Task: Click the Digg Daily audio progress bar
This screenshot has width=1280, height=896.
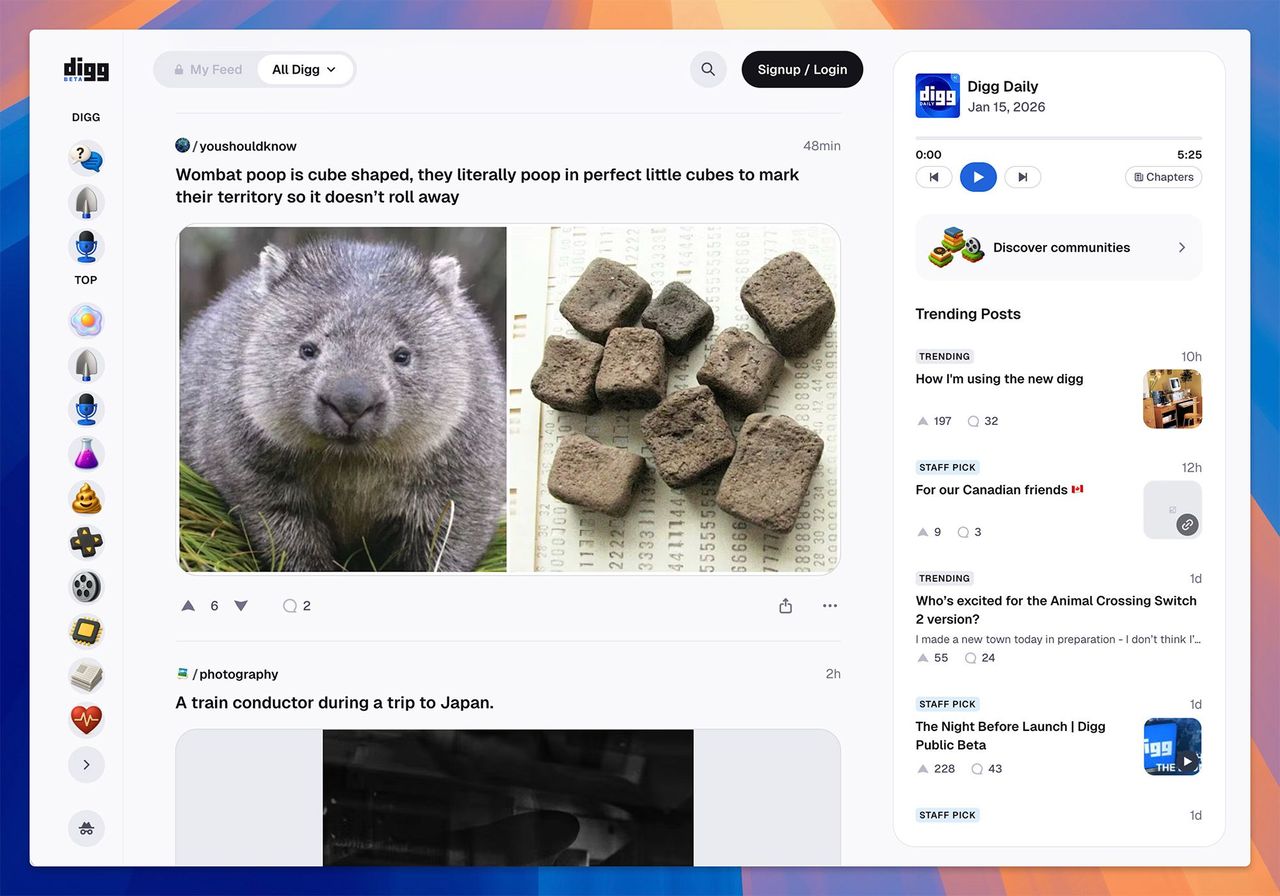Action: [x=1058, y=139]
